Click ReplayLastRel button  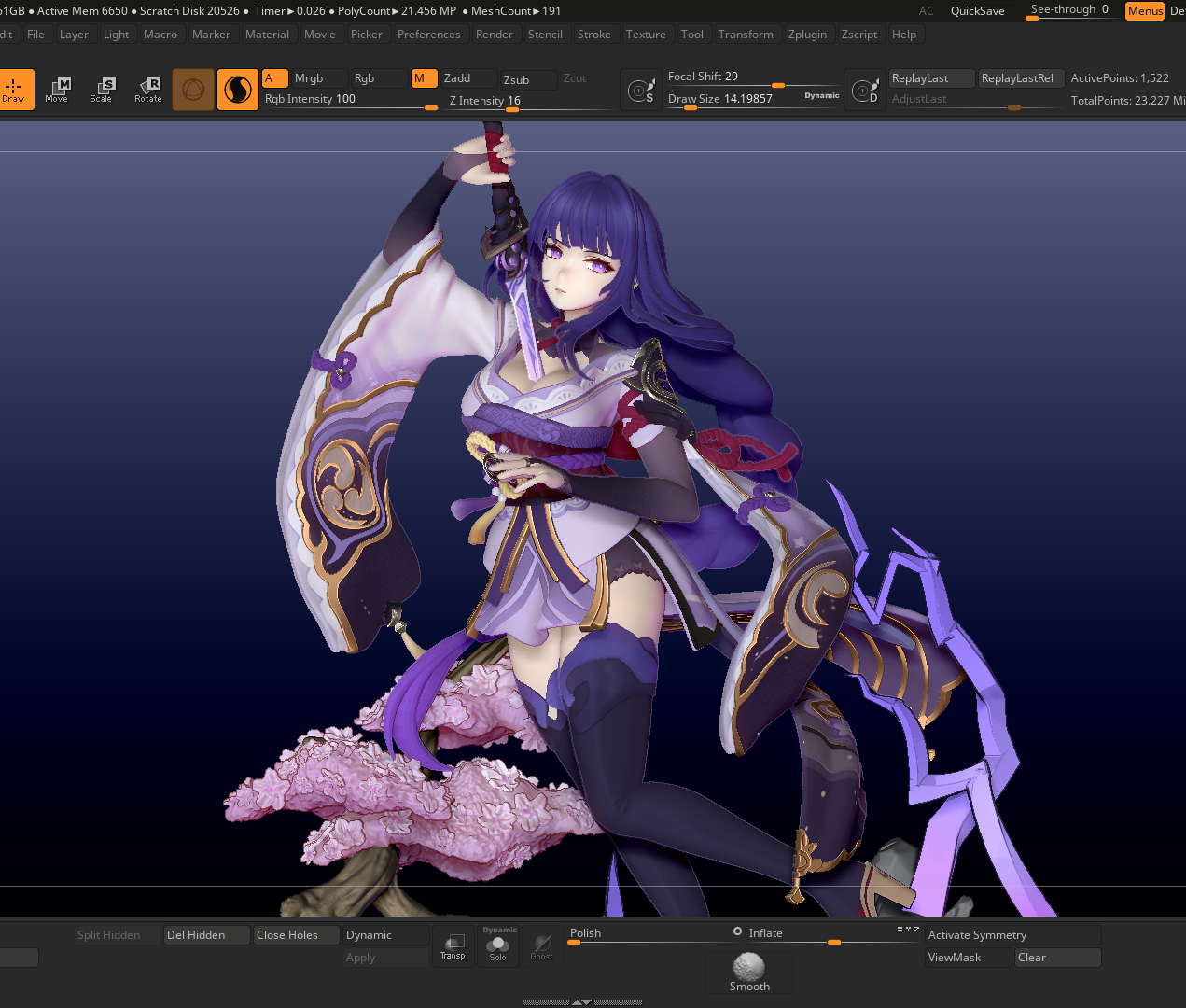click(x=1021, y=78)
